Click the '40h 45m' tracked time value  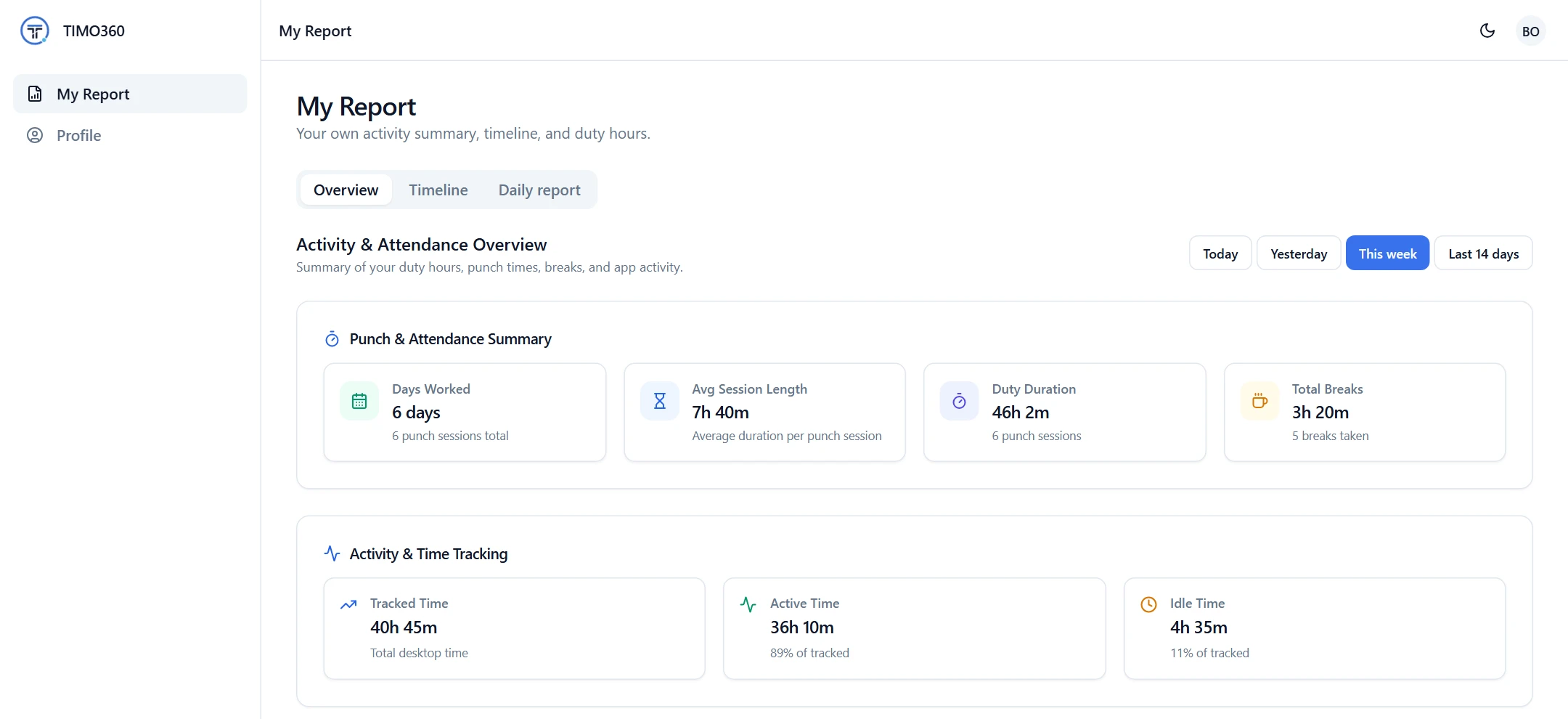click(404, 627)
